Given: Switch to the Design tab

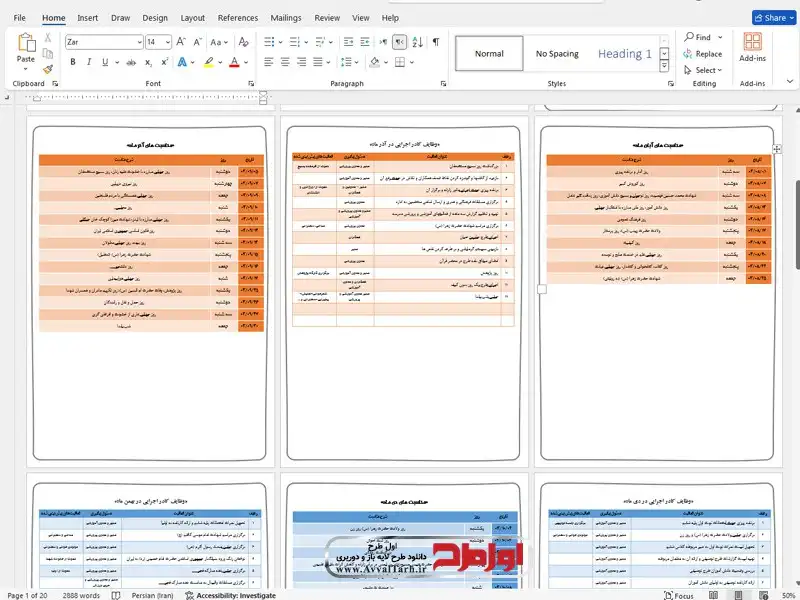Looking at the screenshot, I should 155,18.
